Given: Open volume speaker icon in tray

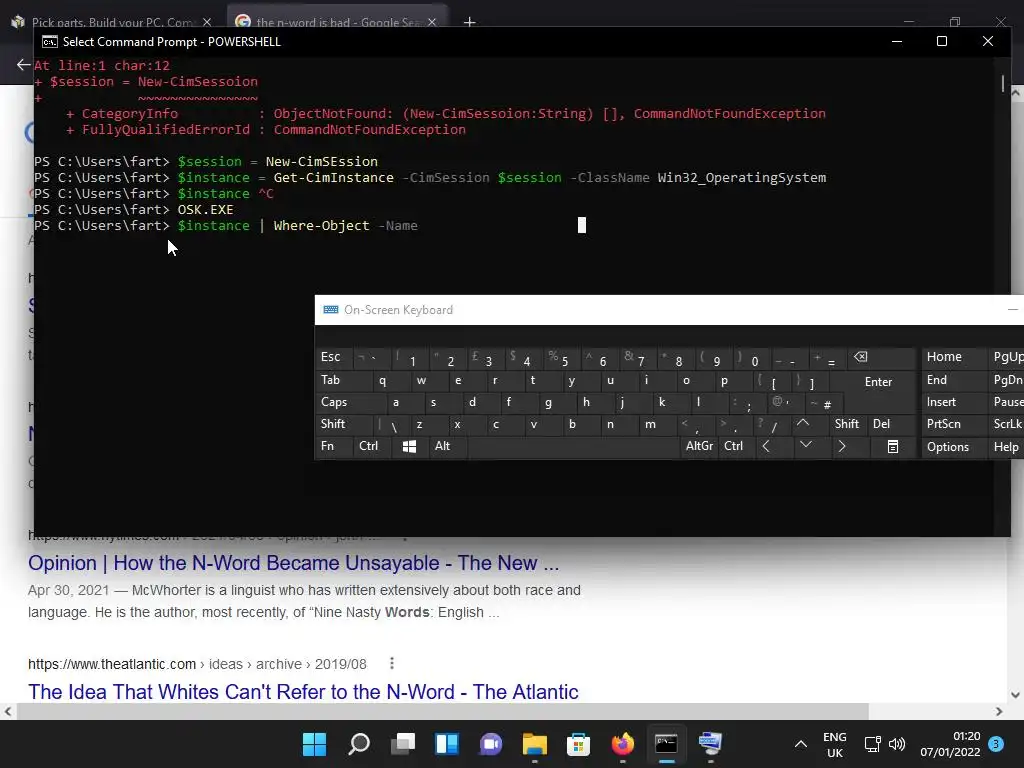Looking at the screenshot, I should click(x=897, y=744).
